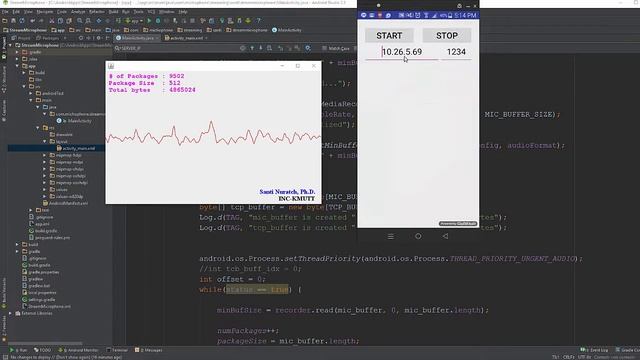The image size is (640, 360).
Task: Click the MainActivity breadcrumb item
Action: coord(287,30)
